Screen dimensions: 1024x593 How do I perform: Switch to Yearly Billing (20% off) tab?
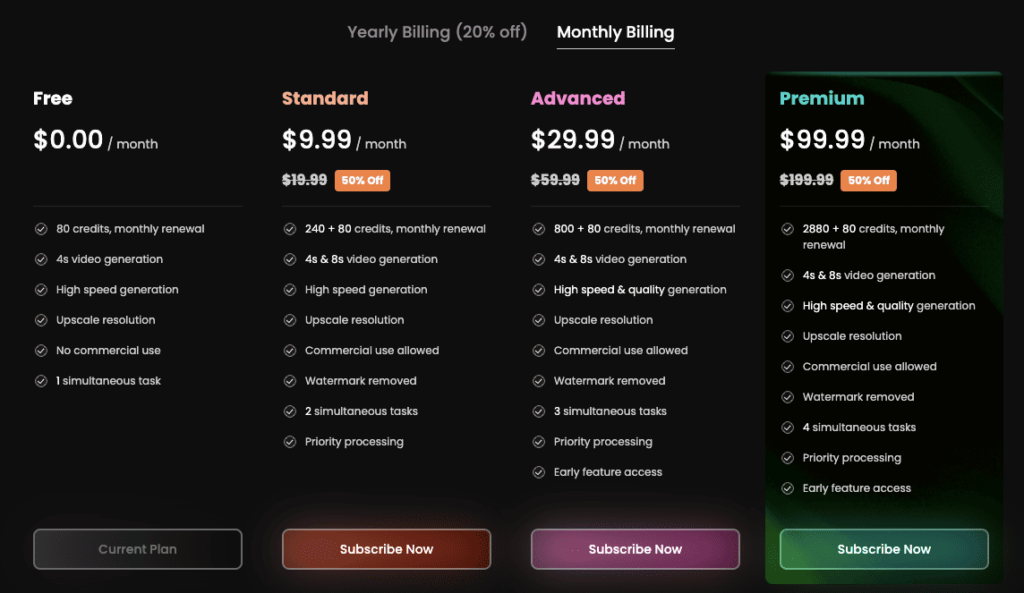pos(437,32)
